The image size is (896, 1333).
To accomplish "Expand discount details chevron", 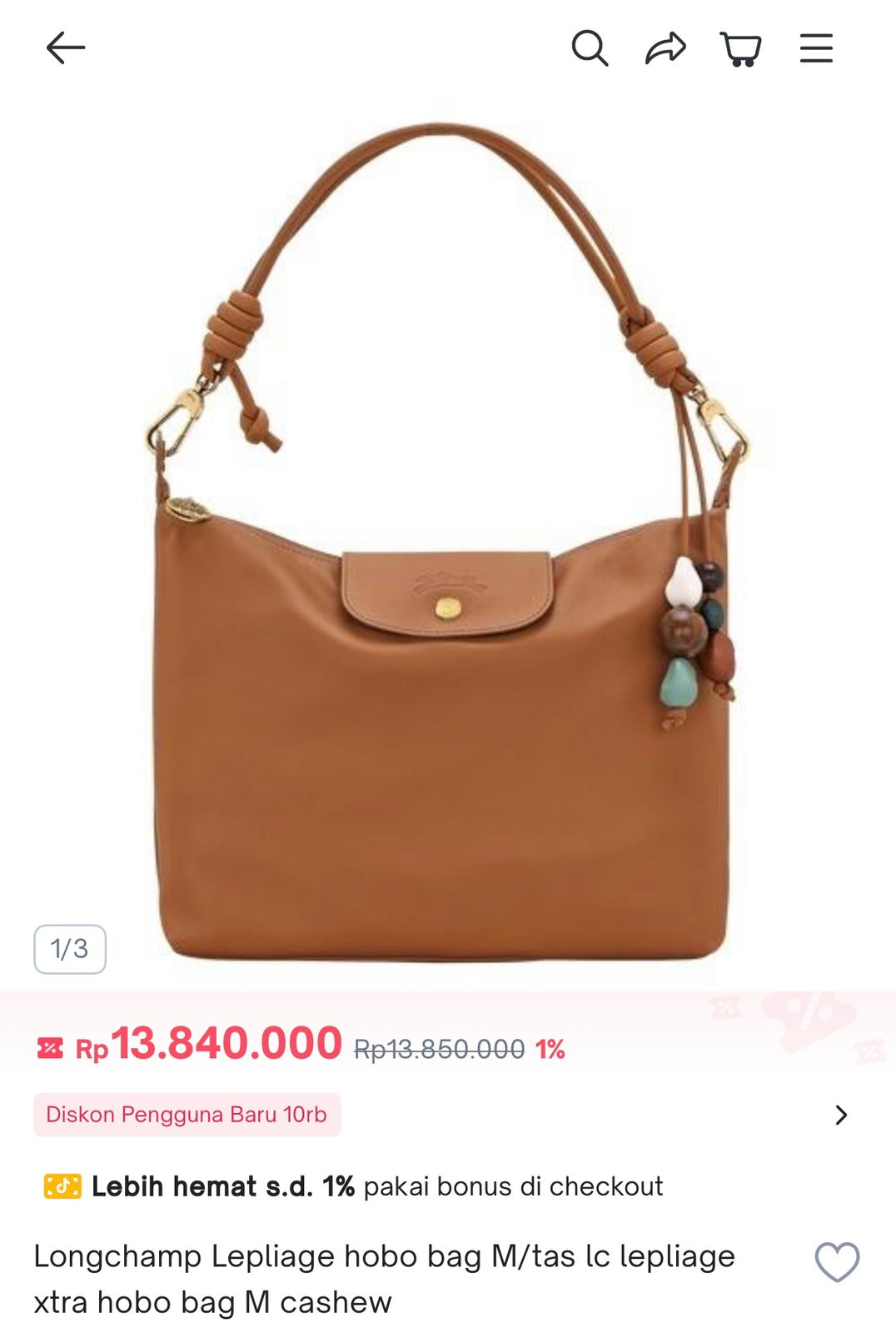I will 841,1115.
